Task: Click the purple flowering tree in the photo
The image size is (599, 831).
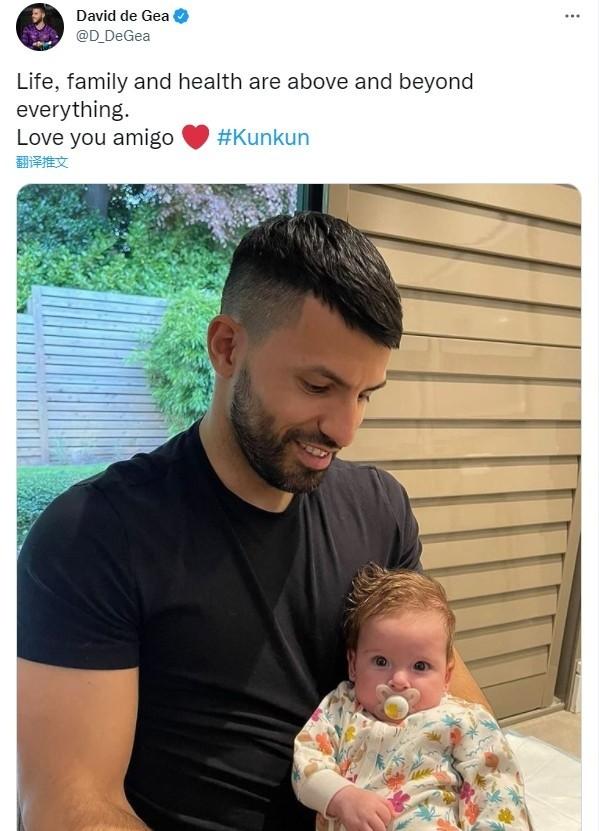Action: pos(223,207)
